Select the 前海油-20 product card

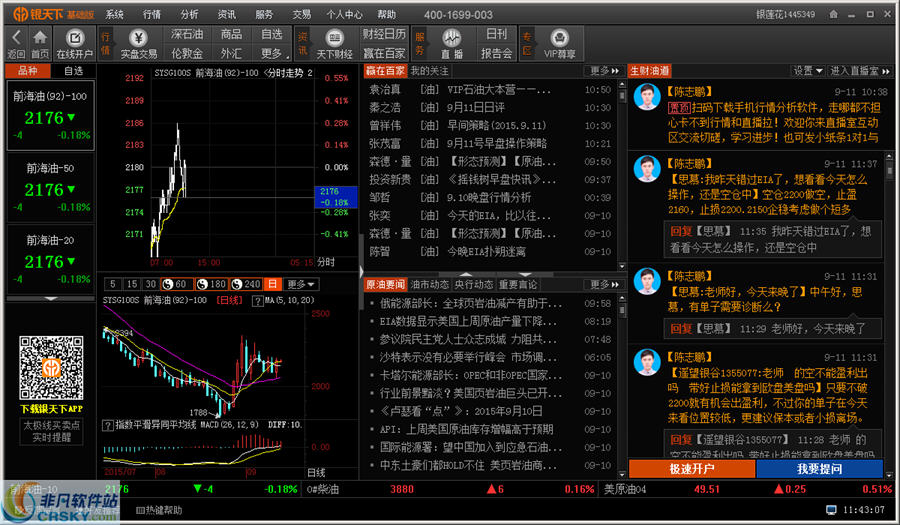(x=51, y=259)
